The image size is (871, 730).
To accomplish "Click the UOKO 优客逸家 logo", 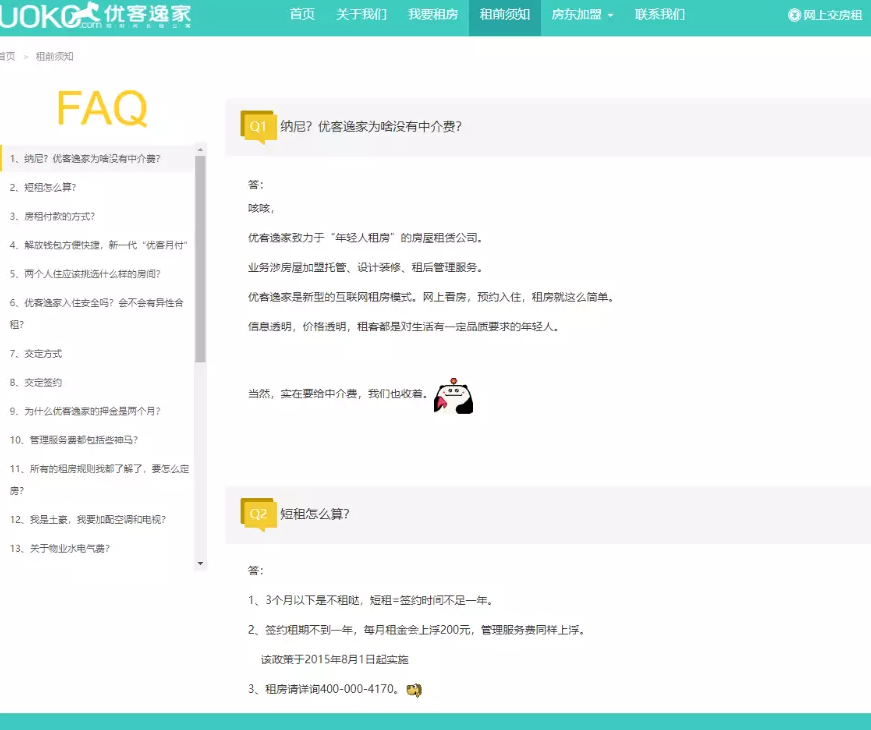I will tap(95, 15).
